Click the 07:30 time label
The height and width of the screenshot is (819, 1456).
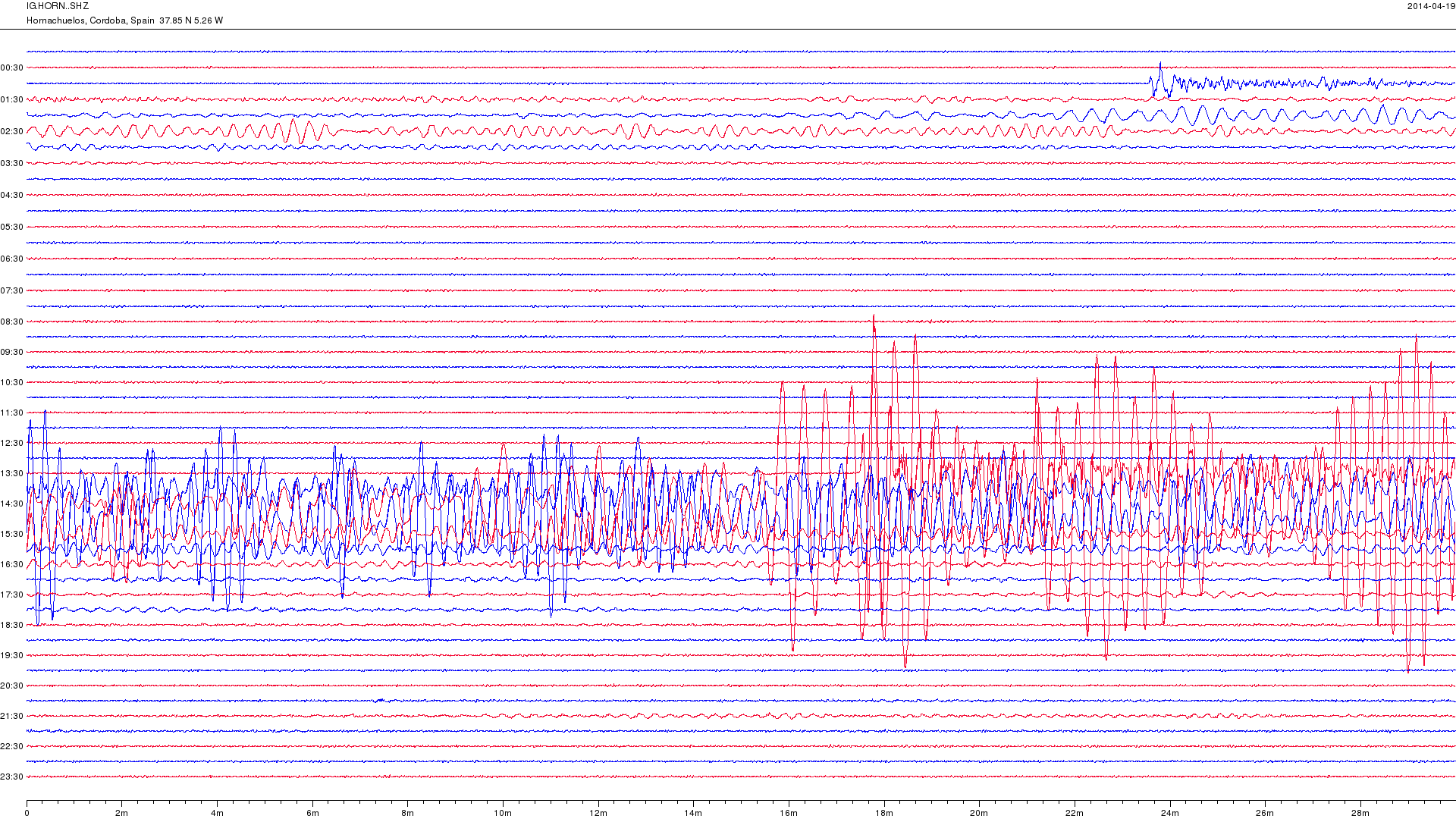tap(12, 290)
